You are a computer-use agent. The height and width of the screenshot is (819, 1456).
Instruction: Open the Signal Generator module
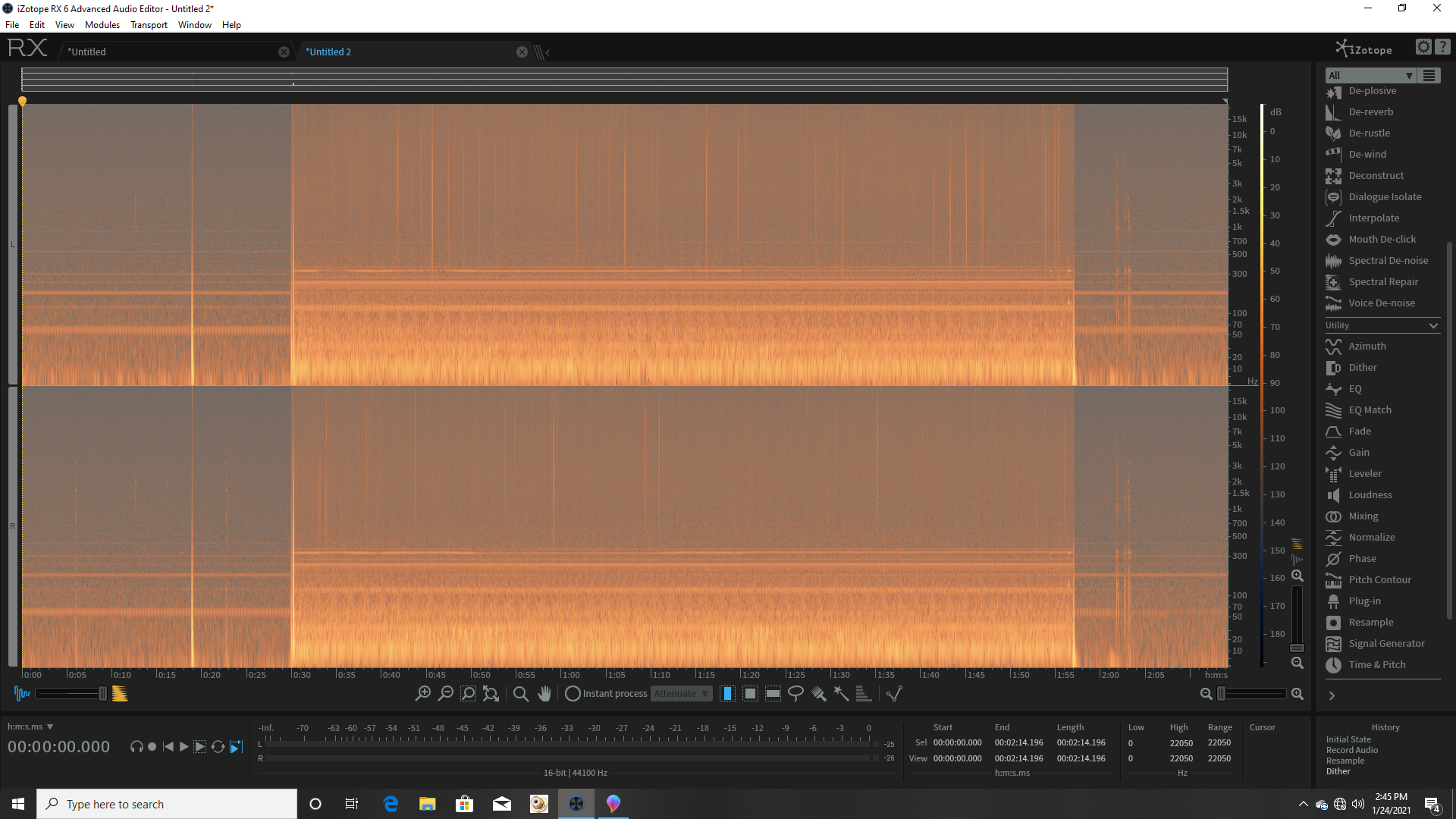pyautogui.click(x=1386, y=643)
